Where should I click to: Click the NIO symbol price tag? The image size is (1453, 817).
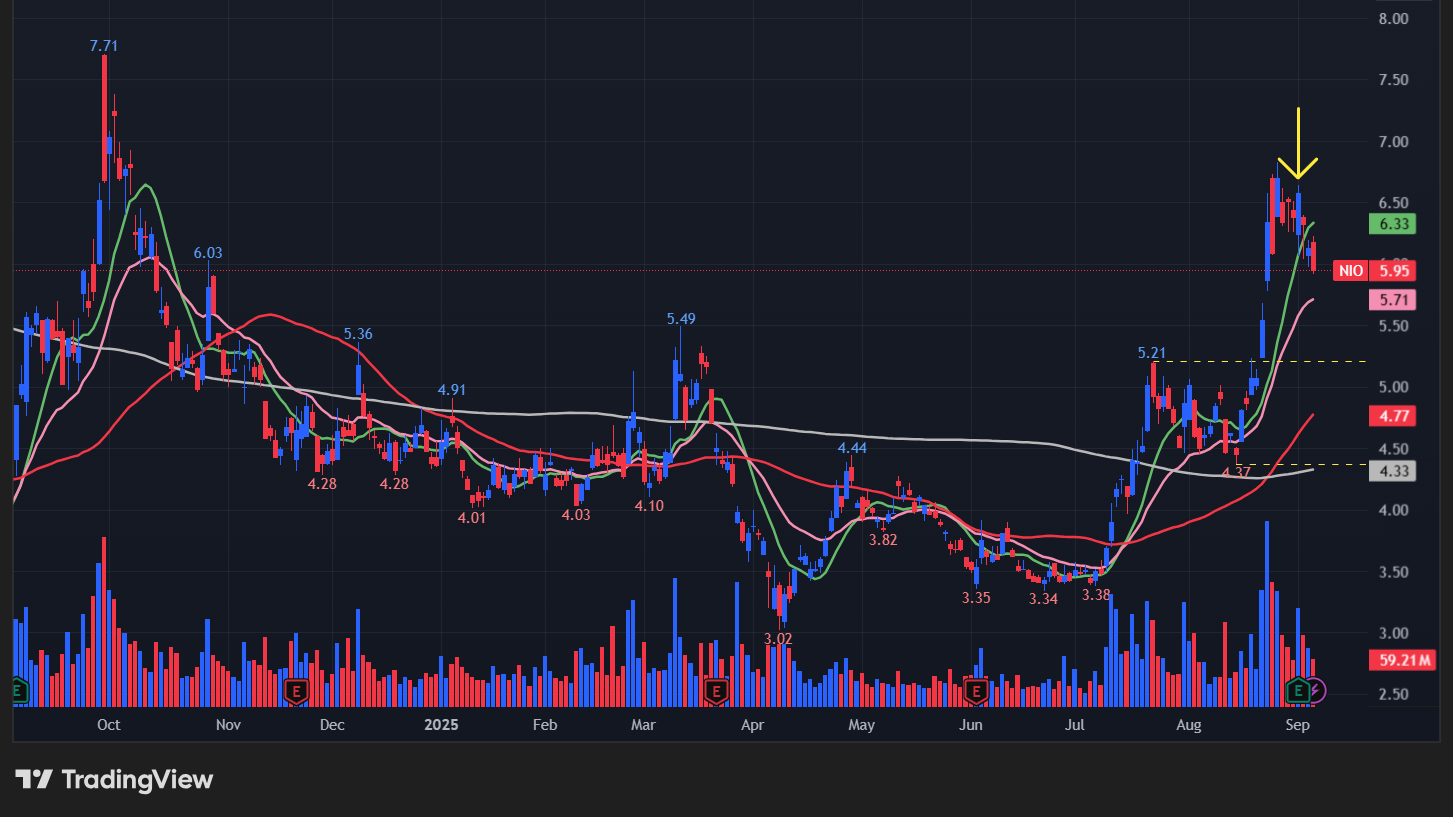click(x=1351, y=270)
